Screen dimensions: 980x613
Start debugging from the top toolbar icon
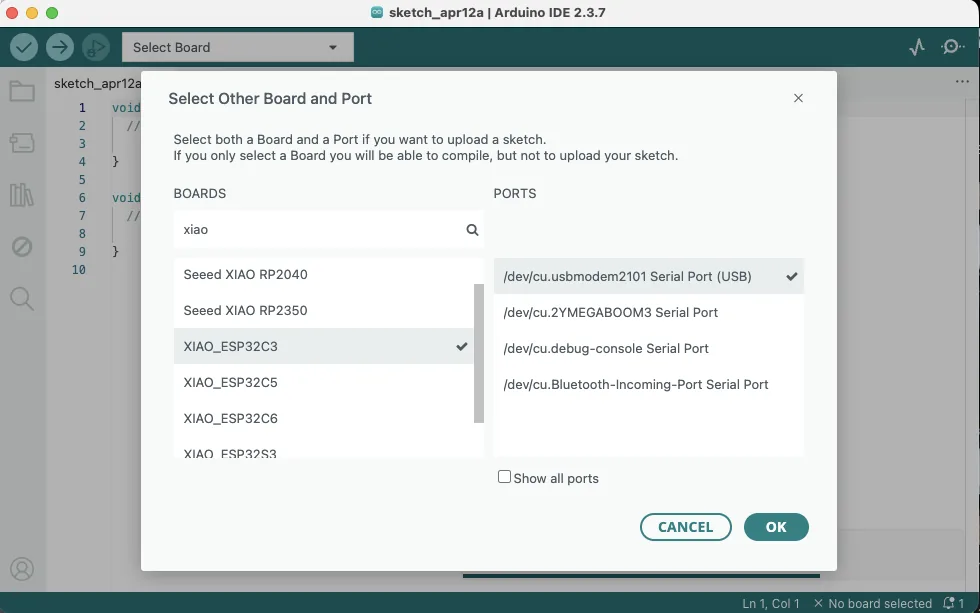point(96,46)
